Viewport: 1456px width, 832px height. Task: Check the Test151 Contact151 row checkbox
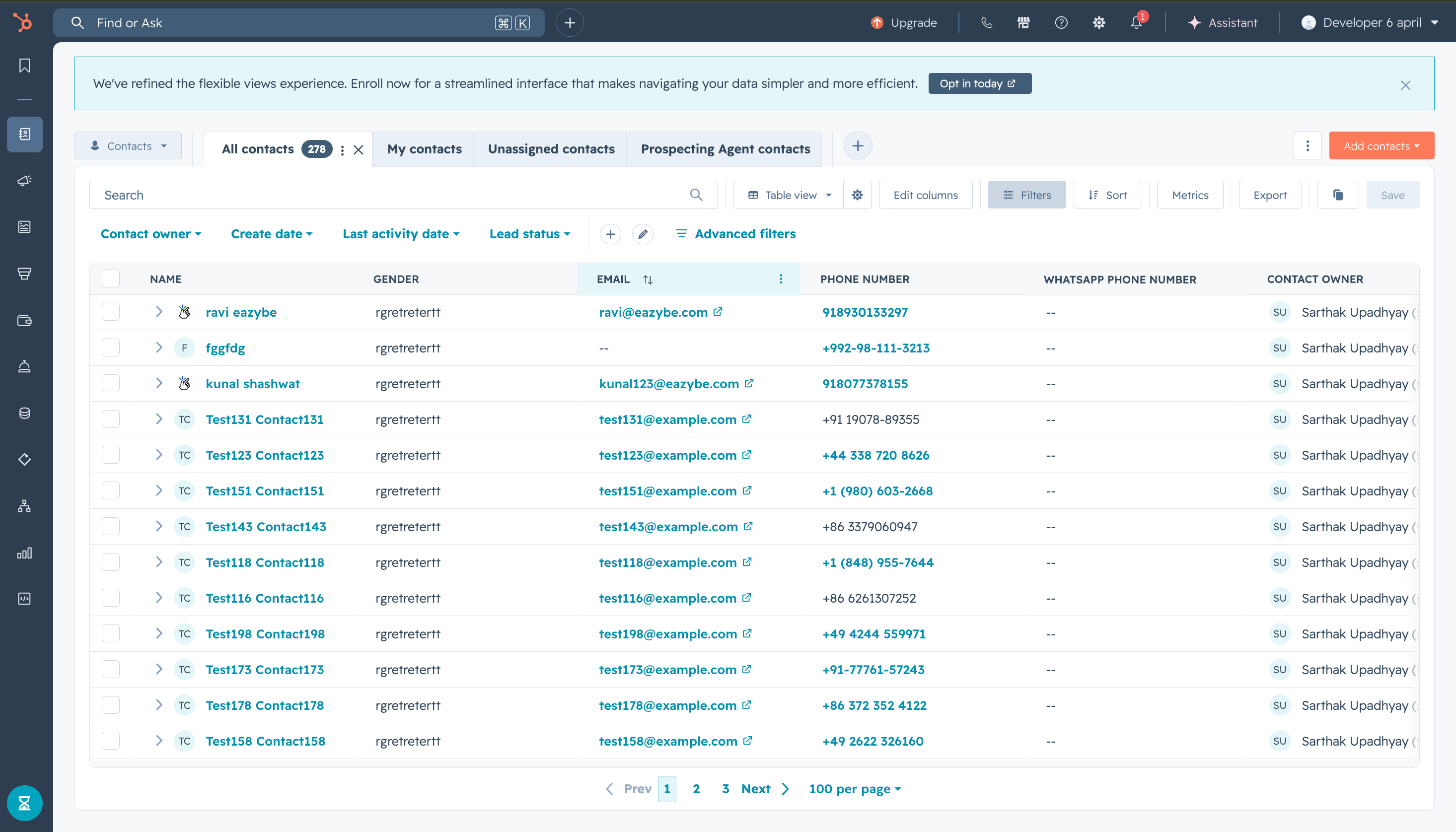pyautogui.click(x=110, y=490)
